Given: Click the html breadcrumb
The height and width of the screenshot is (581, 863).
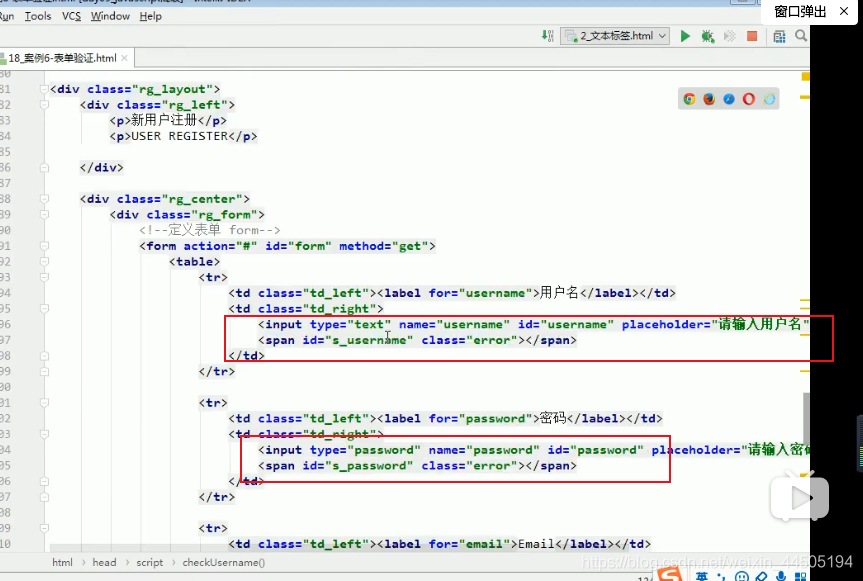Looking at the screenshot, I should [62, 562].
